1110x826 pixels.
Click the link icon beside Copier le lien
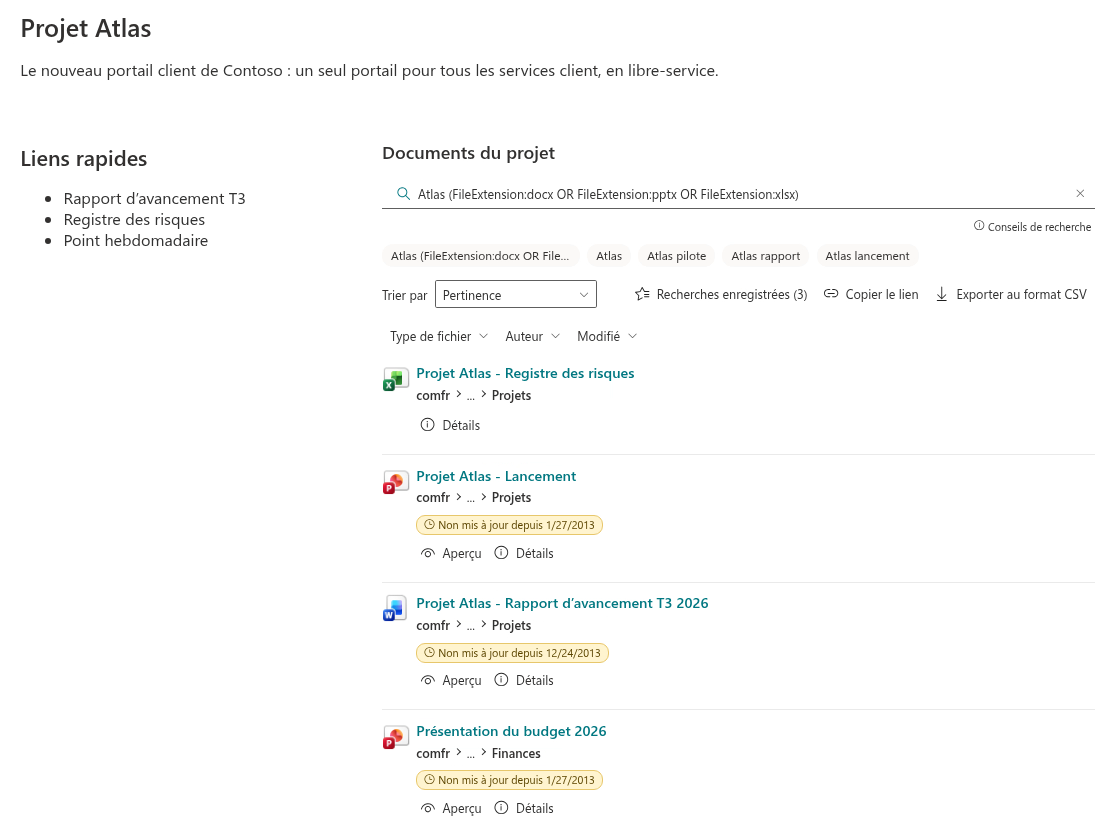point(831,294)
